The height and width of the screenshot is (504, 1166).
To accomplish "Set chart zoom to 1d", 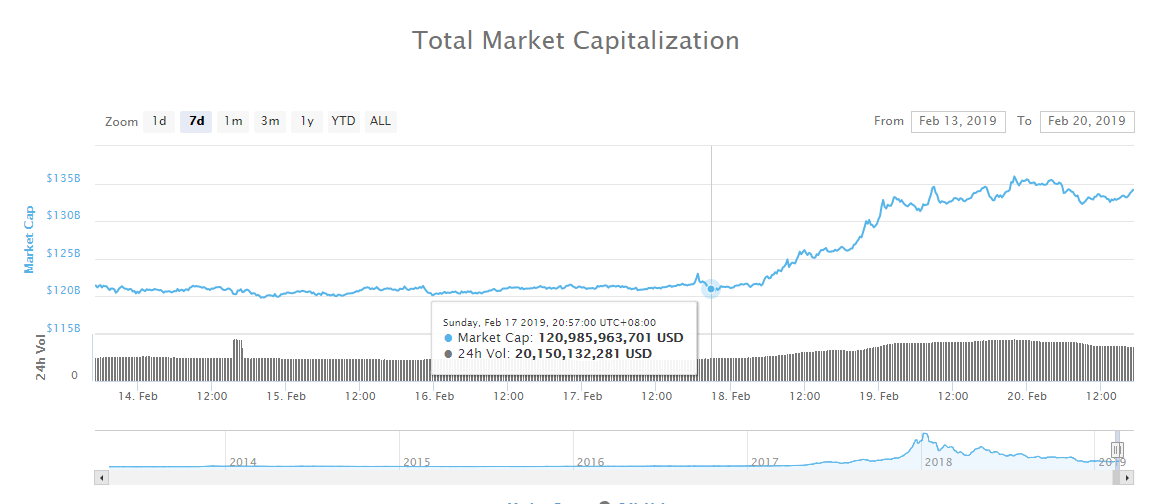I will [x=158, y=122].
